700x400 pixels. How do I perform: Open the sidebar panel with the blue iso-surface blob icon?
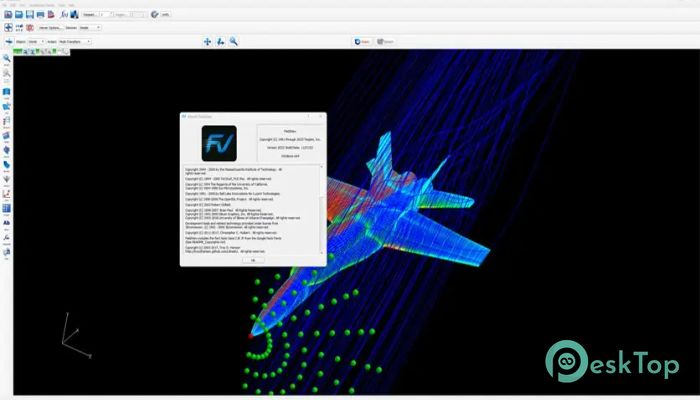[6, 150]
